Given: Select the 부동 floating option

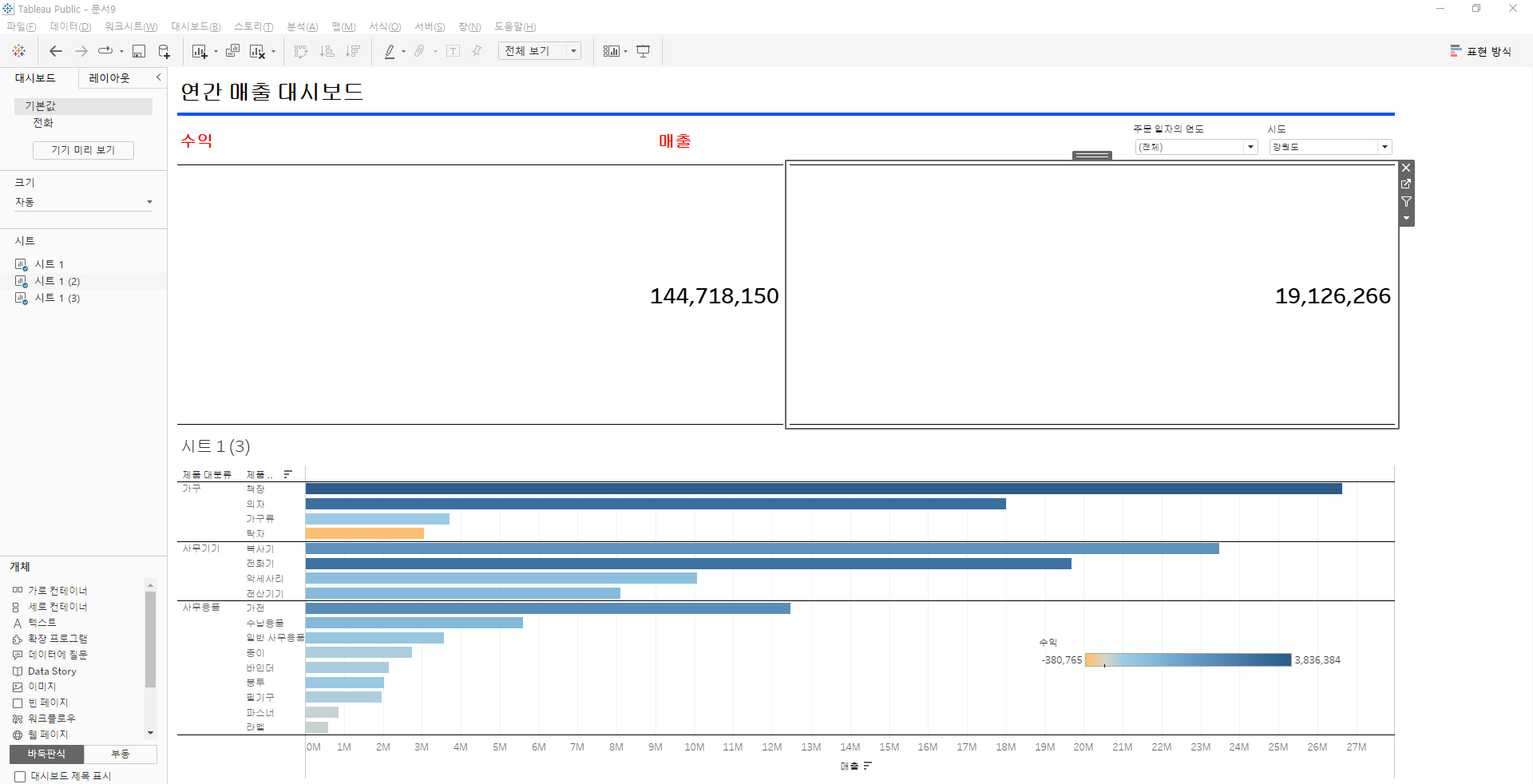Looking at the screenshot, I should (x=121, y=754).
